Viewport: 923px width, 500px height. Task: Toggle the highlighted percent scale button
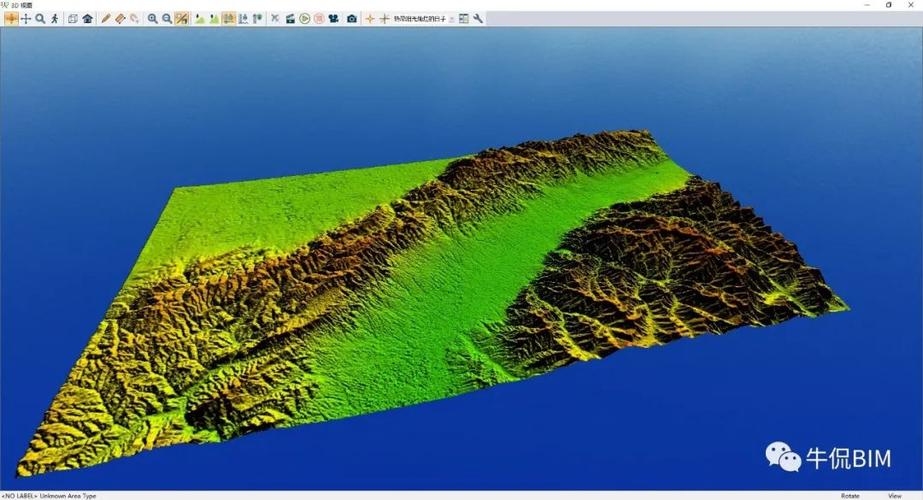click(x=182, y=19)
